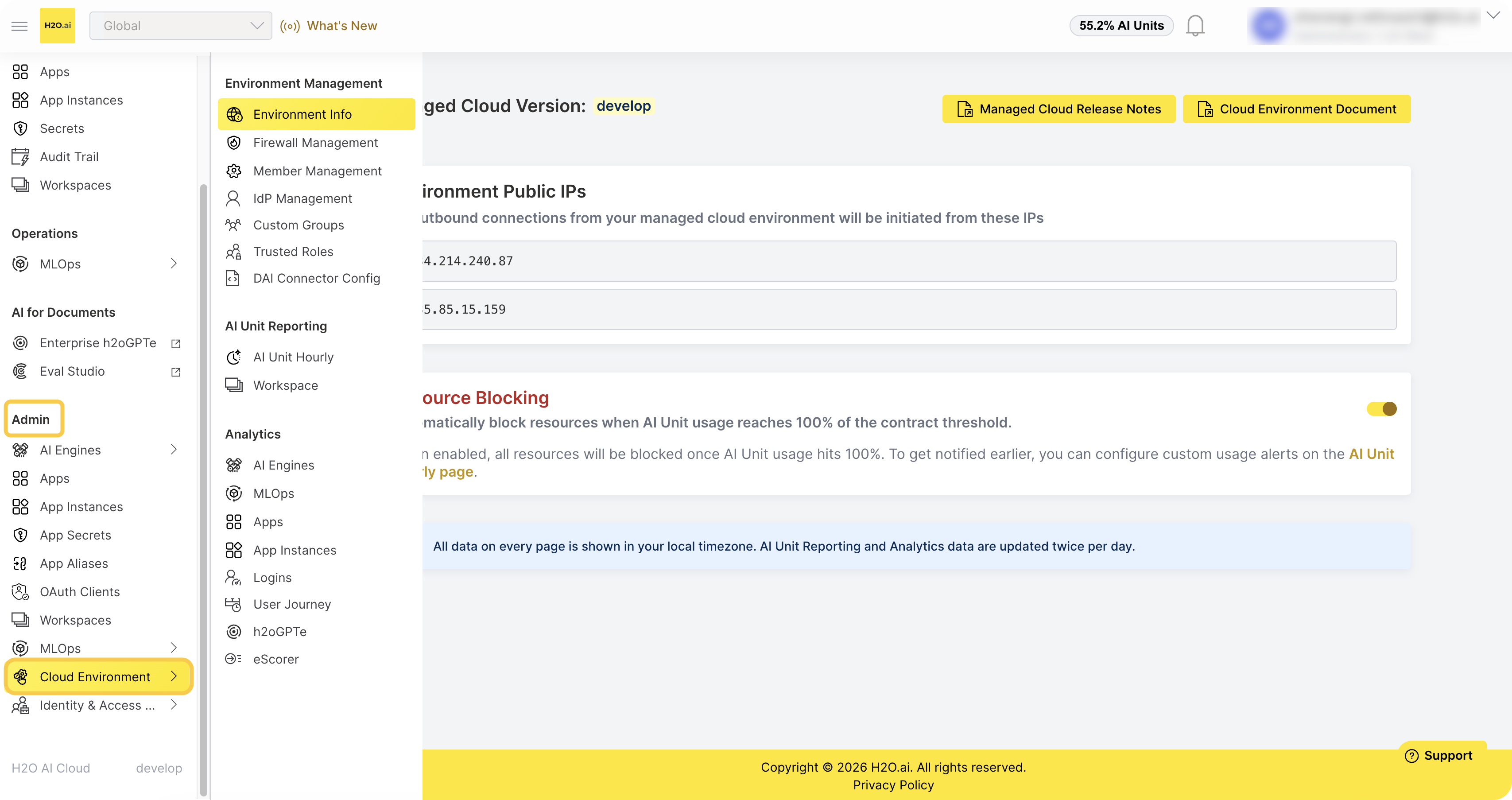Click the H2O.ai logo
The height and width of the screenshot is (800, 1512).
point(58,26)
